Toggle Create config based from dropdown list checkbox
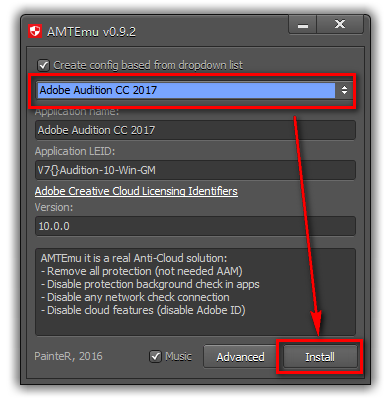Viewport: 384px width, 406px height. click(44, 65)
